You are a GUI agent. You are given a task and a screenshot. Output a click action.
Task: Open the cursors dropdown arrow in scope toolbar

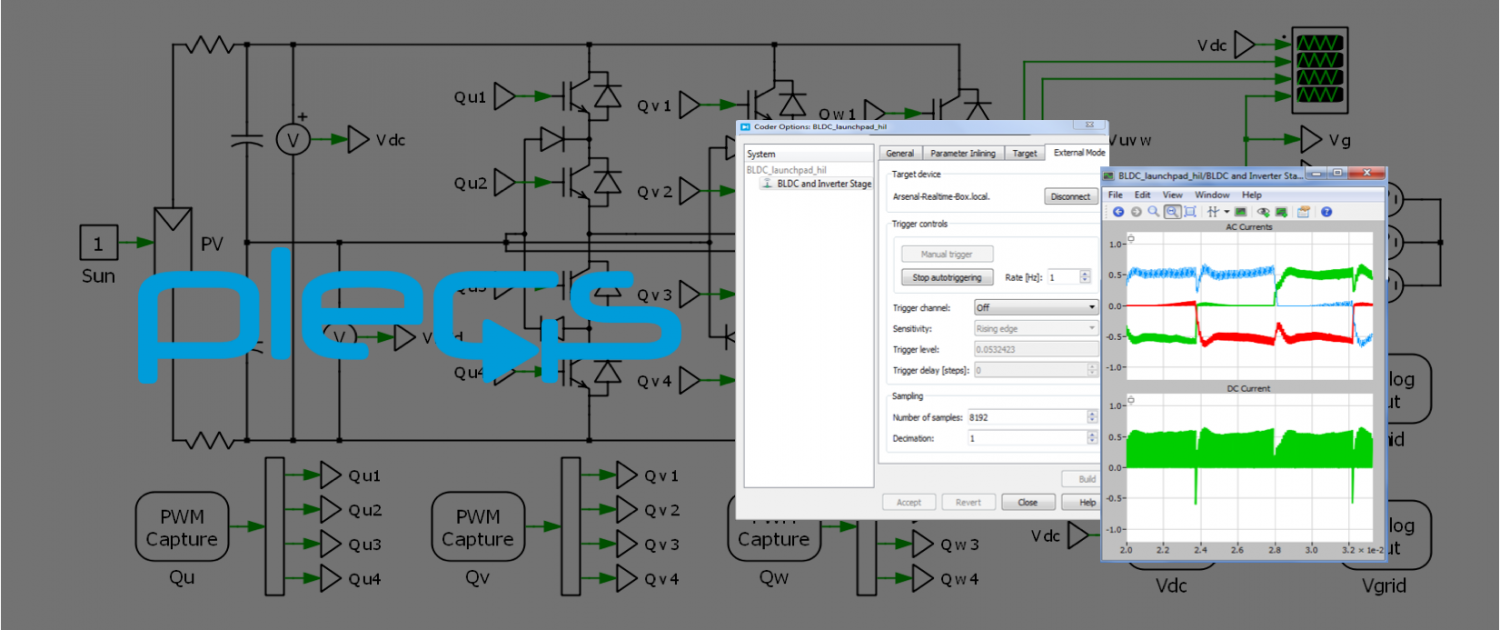1225,212
